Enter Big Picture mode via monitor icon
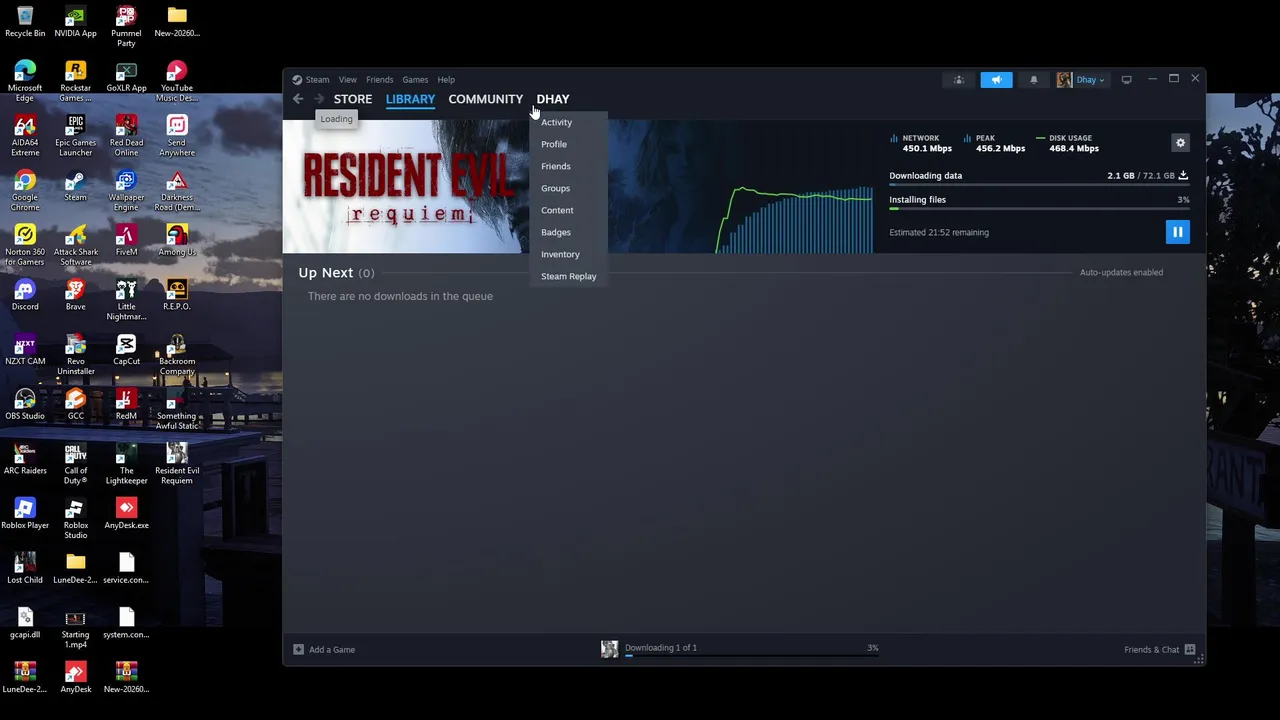The image size is (1280, 720). [1126, 80]
